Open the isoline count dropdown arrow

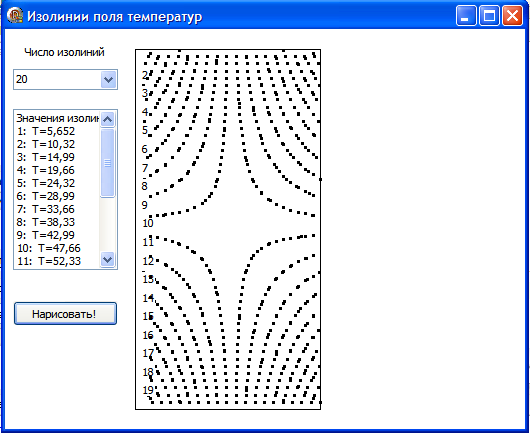tap(109, 80)
